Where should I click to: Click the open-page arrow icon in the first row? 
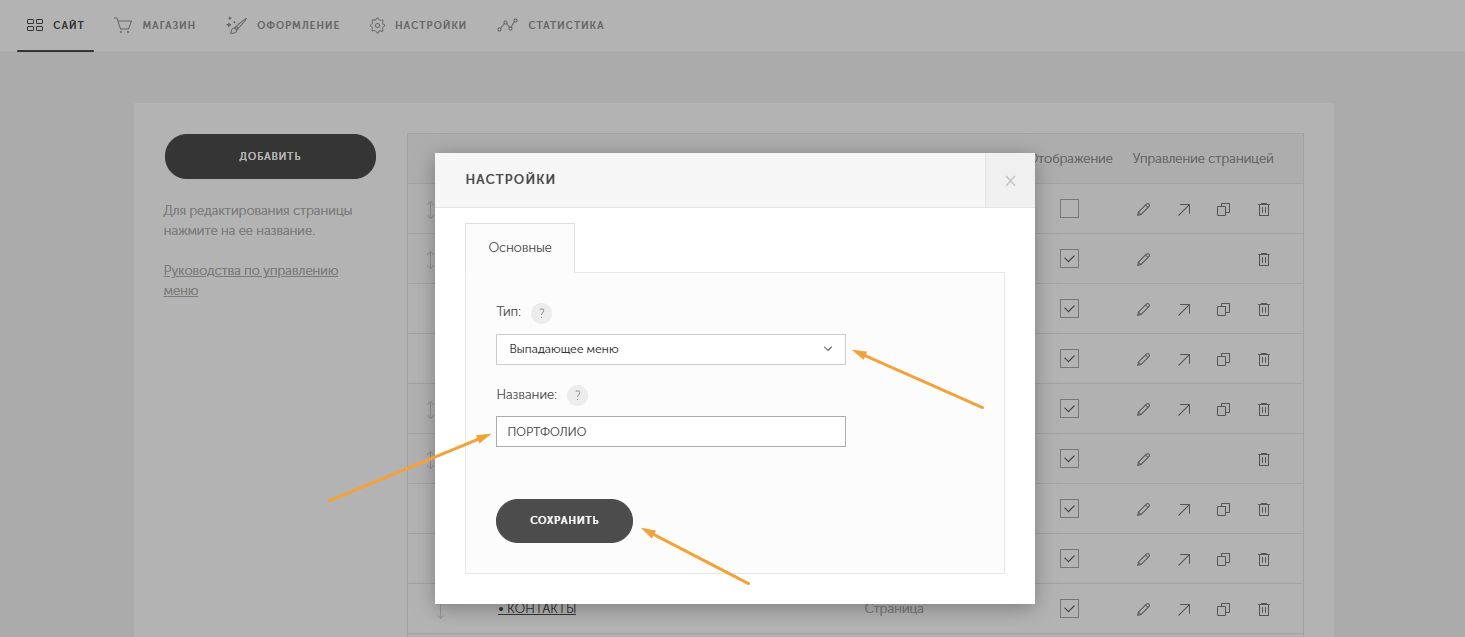[1184, 209]
